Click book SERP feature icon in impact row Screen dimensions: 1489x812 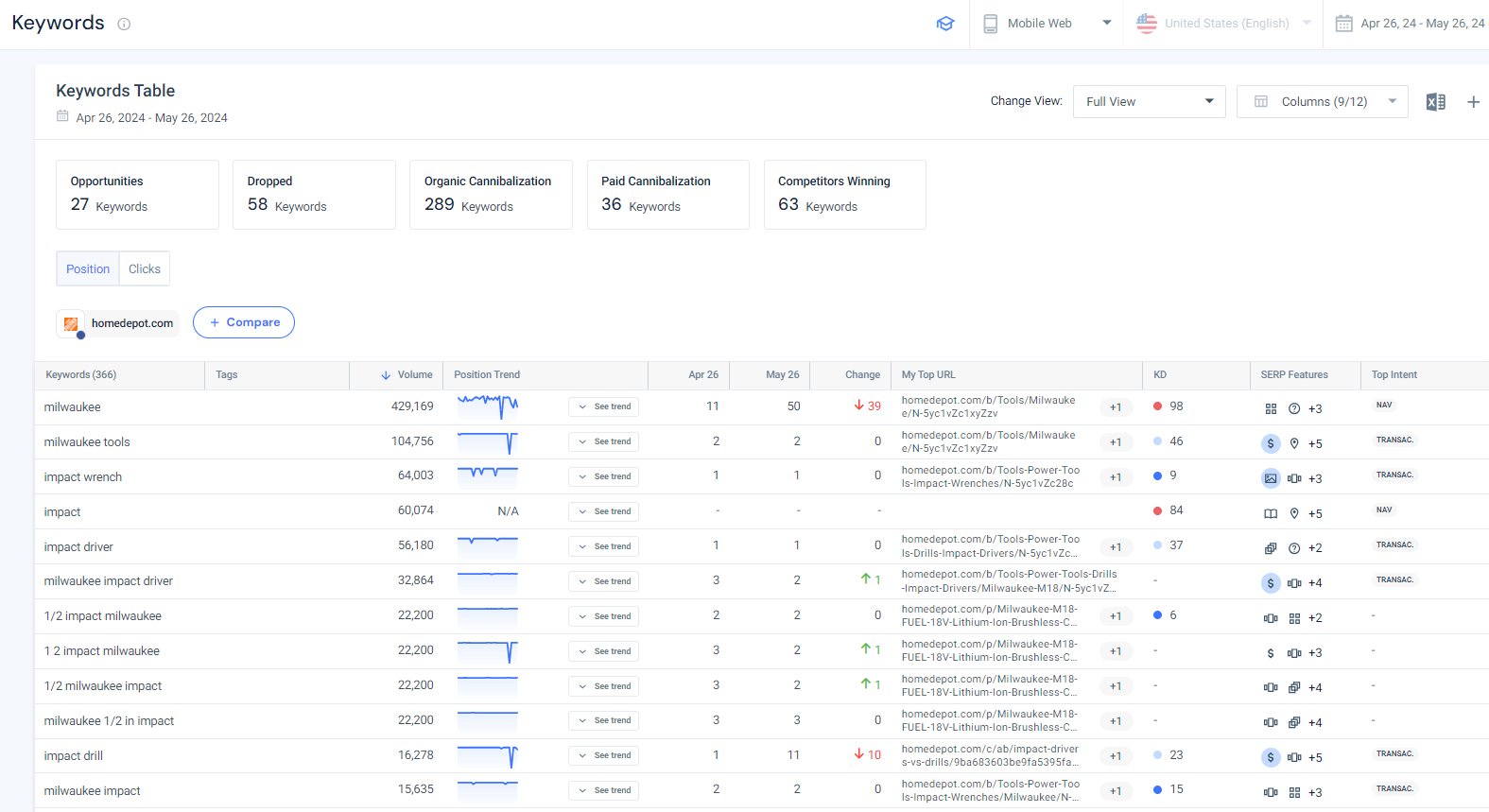point(1271,513)
